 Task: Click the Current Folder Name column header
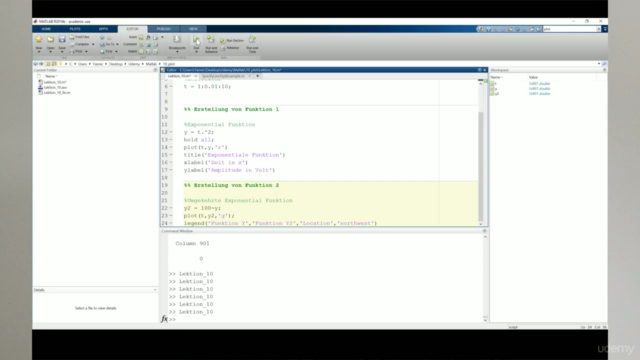(51, 76)
